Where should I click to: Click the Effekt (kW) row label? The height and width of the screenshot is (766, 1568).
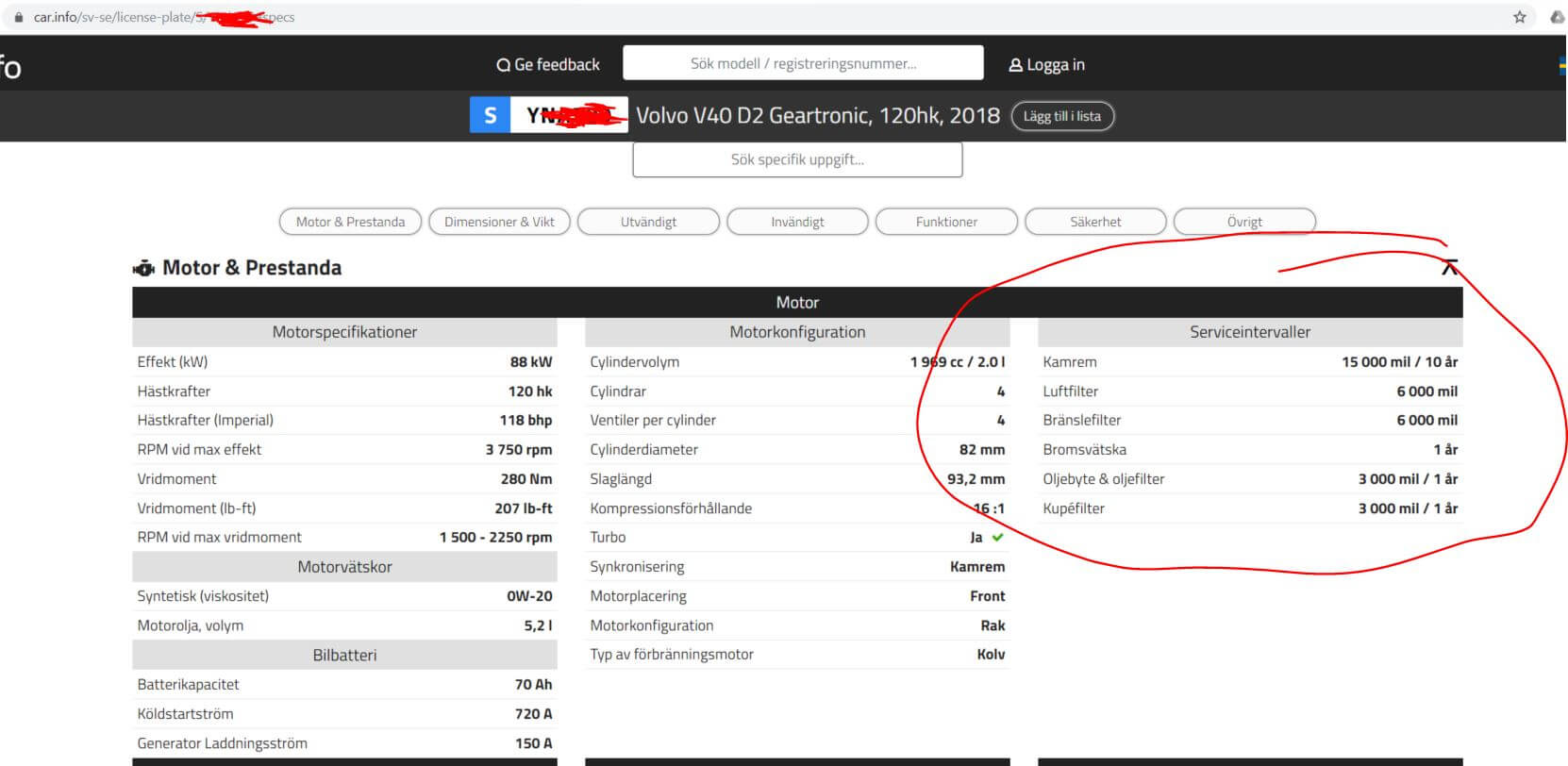click(173, 362)
